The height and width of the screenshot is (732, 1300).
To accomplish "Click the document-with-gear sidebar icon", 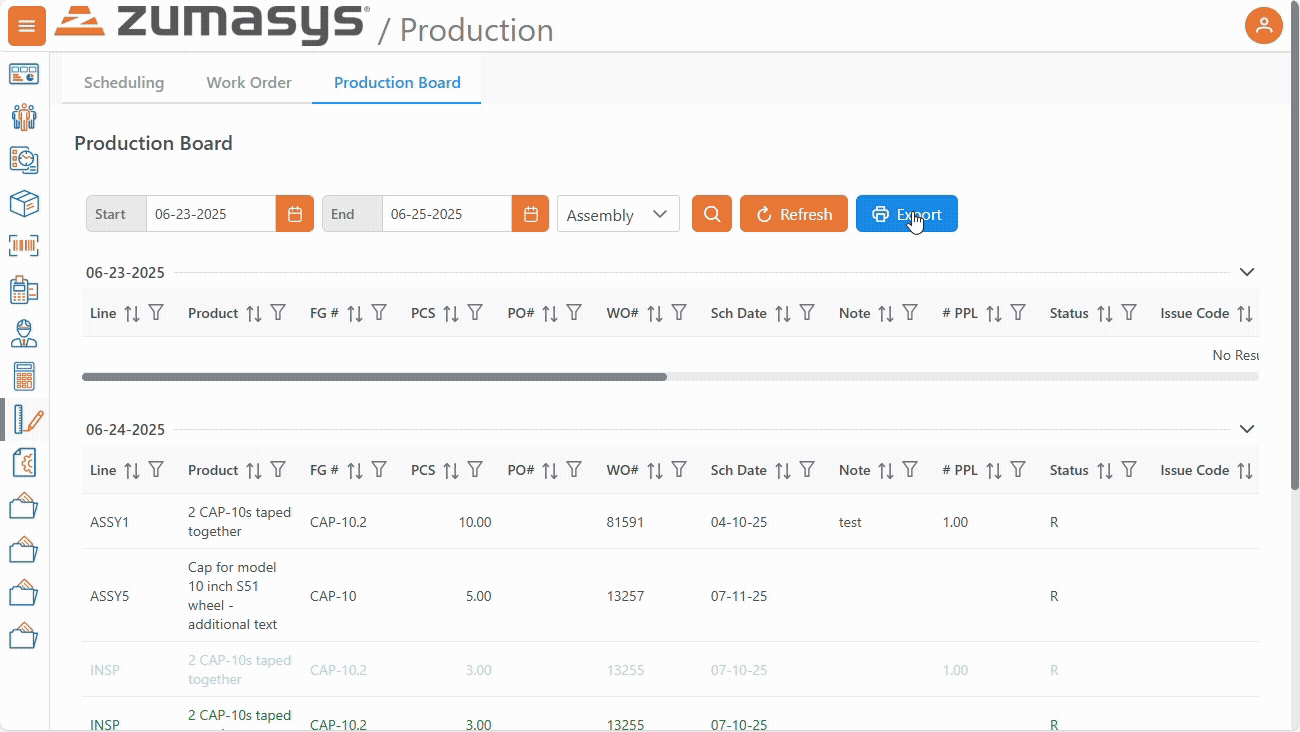I will 24,462.
